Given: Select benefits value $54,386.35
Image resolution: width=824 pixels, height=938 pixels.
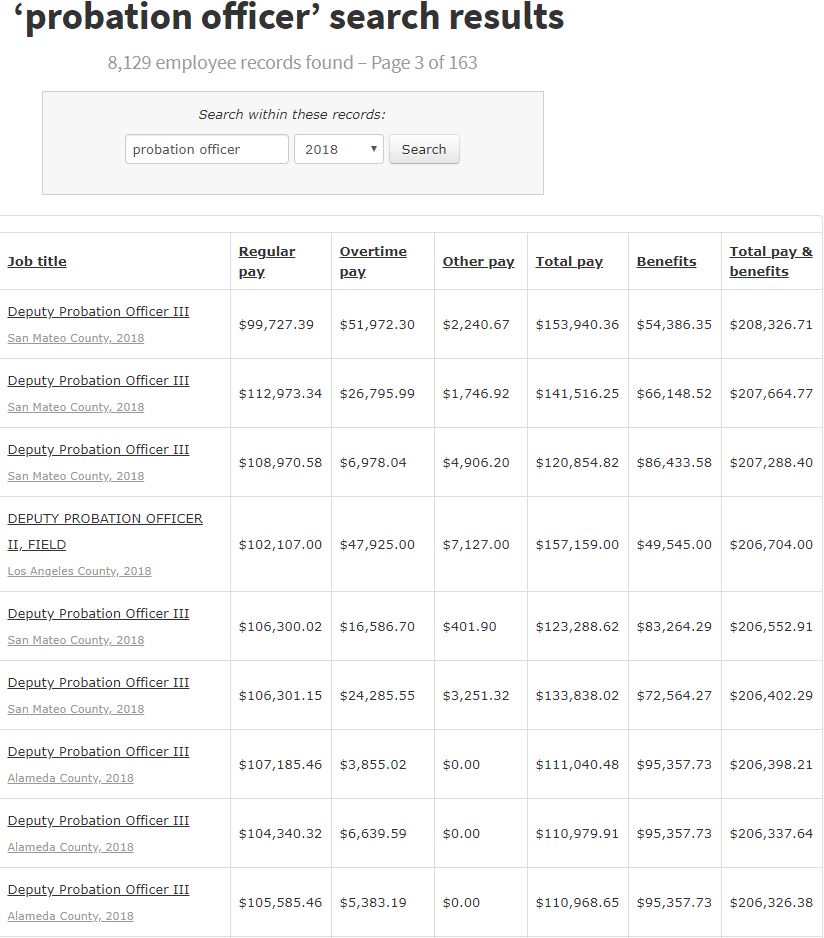Looking at the screenshot, I should (x=674, y=325).
